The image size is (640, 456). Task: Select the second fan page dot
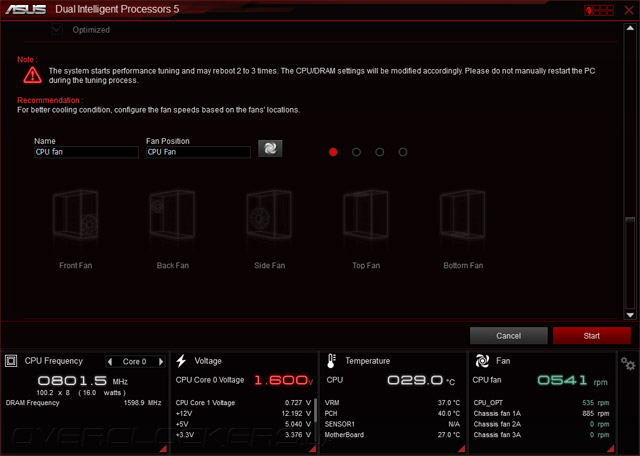coord(356,152)
